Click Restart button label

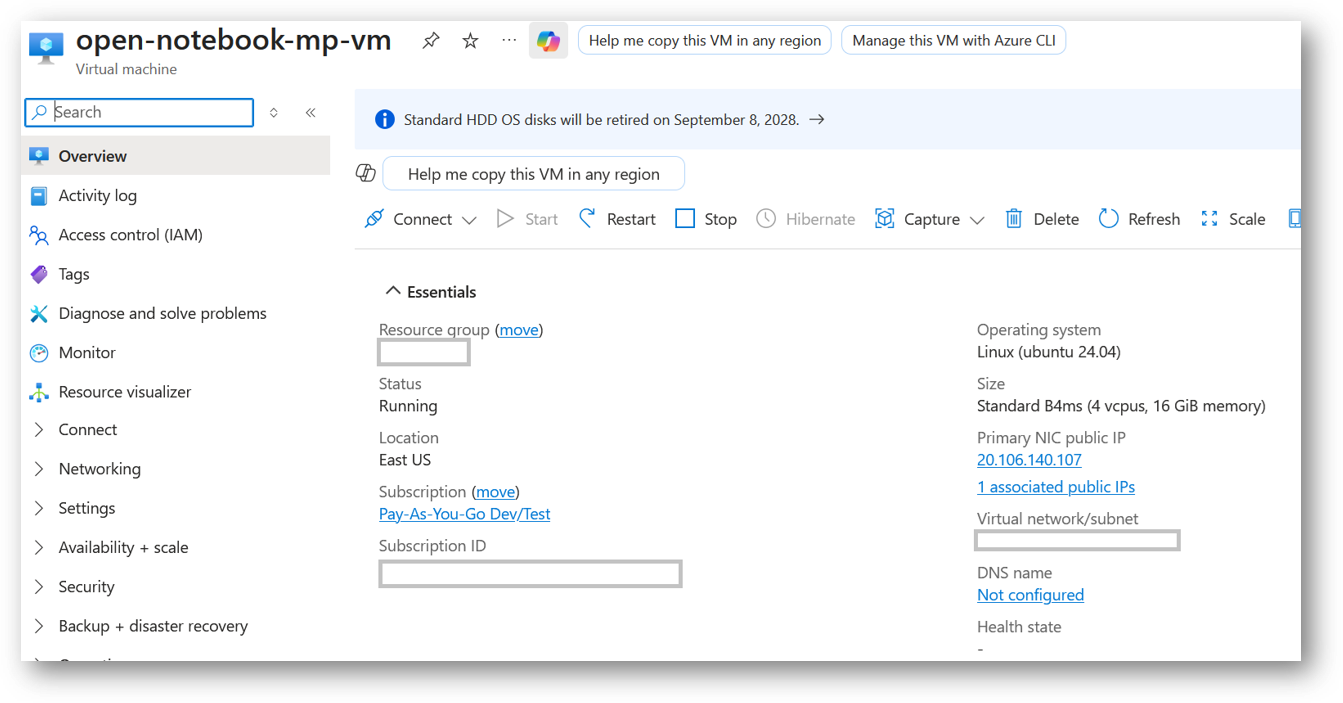pyautogui.click(x=631, y=219)
